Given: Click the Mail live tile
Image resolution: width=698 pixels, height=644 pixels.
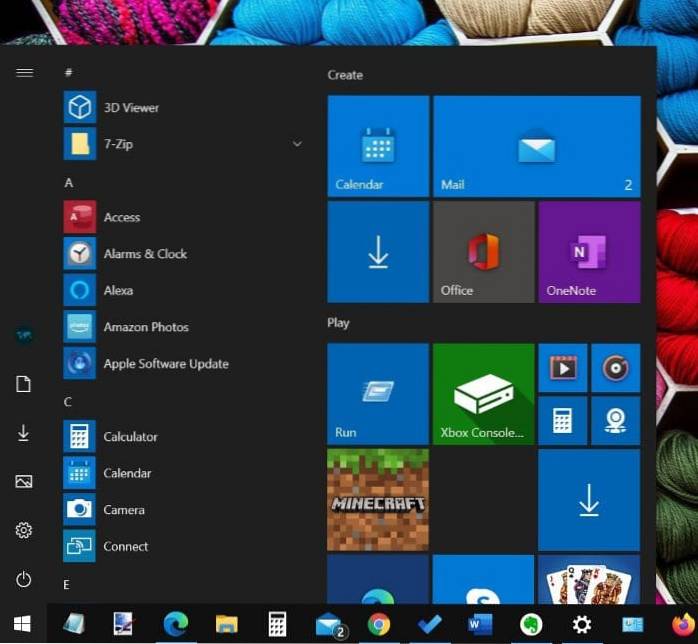Looking at the screenshot, I should click(x=537, y=146).
